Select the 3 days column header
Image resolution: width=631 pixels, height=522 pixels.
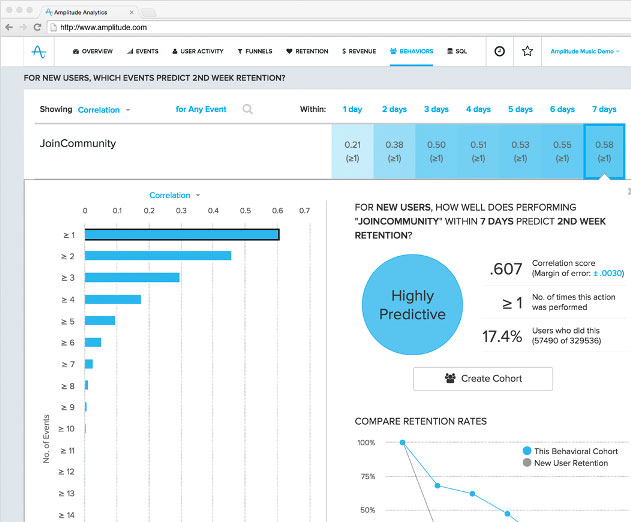pyautogui.click(x=436, y=109)
